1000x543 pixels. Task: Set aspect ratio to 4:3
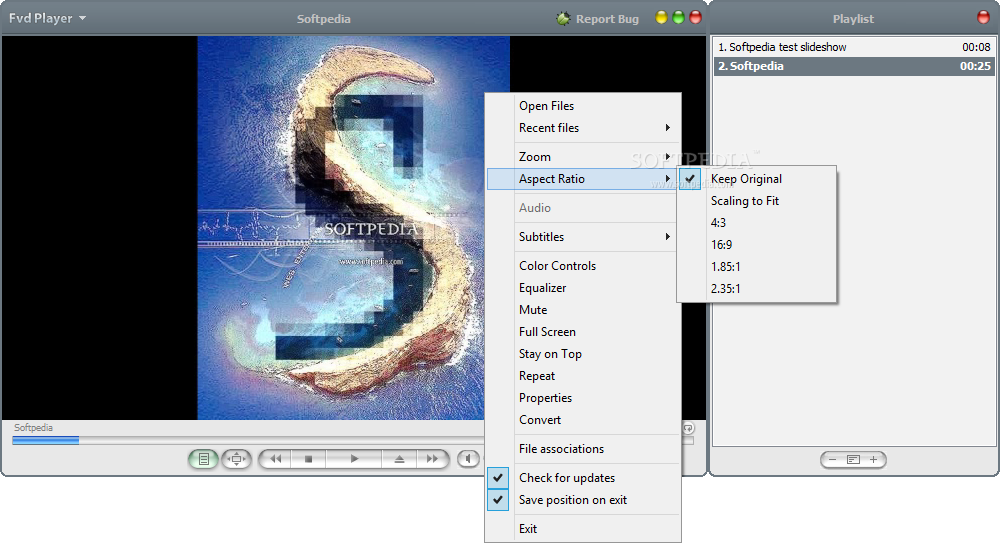pyautogui.click(x=757, y=223)
